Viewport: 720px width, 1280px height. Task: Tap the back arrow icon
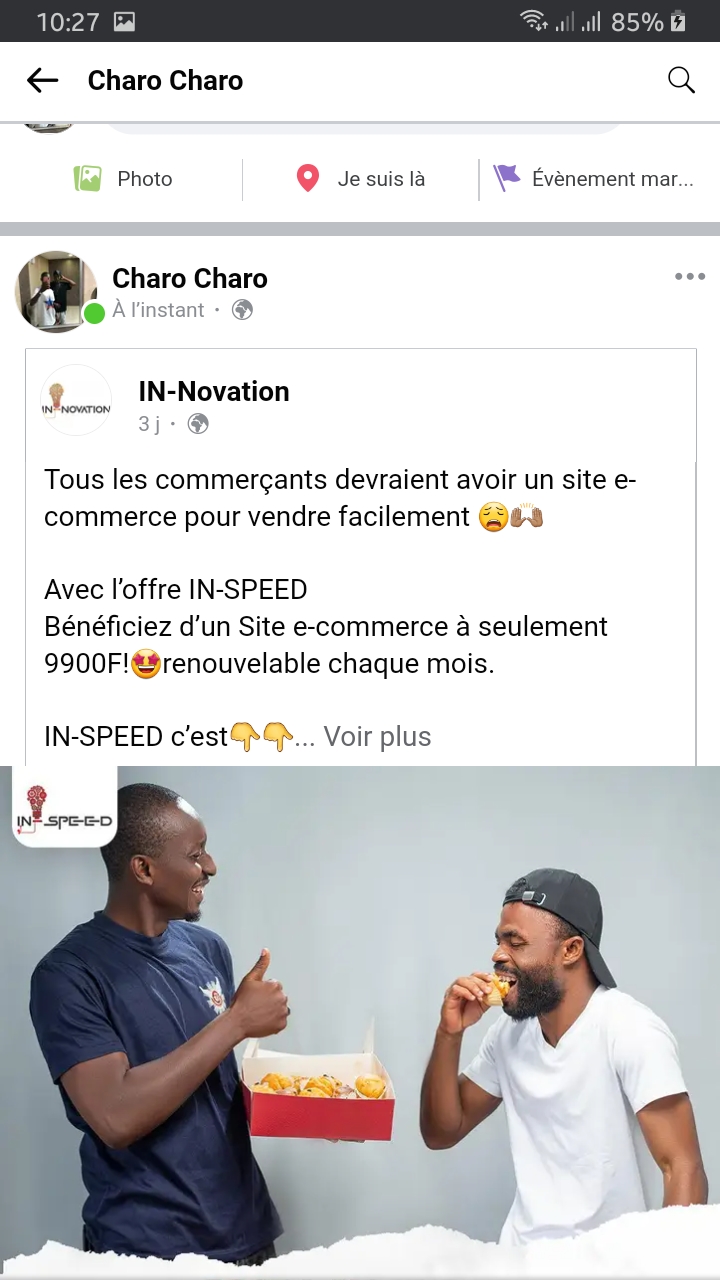[42, 81]
